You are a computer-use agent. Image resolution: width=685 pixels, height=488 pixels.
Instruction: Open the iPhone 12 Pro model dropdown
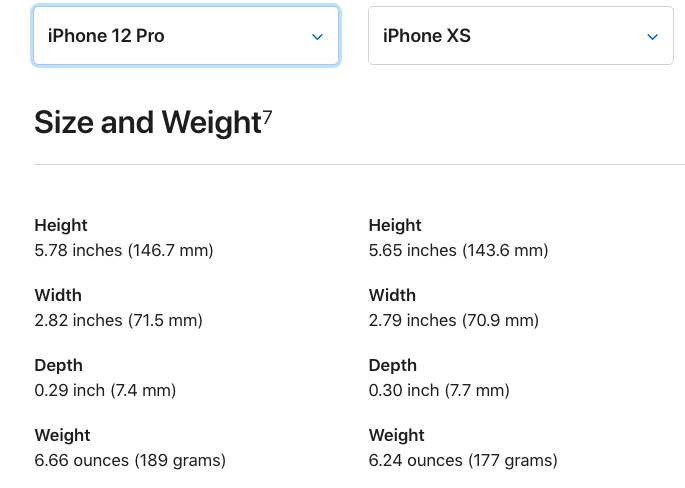coord(186,36)
